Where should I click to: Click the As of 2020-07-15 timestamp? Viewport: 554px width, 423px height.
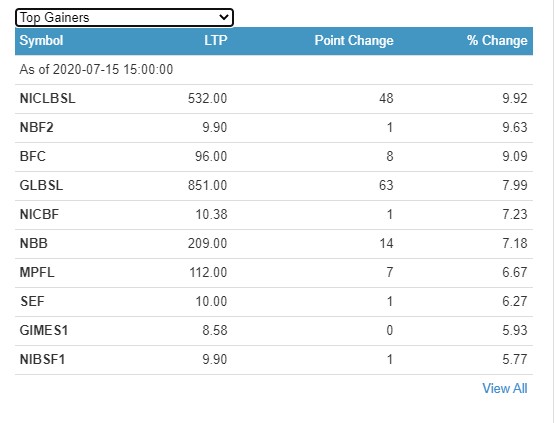(96, 69)
